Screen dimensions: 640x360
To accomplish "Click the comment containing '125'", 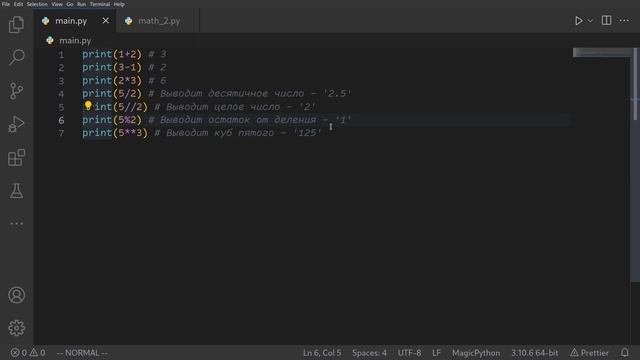I will (x=238, y=133).
